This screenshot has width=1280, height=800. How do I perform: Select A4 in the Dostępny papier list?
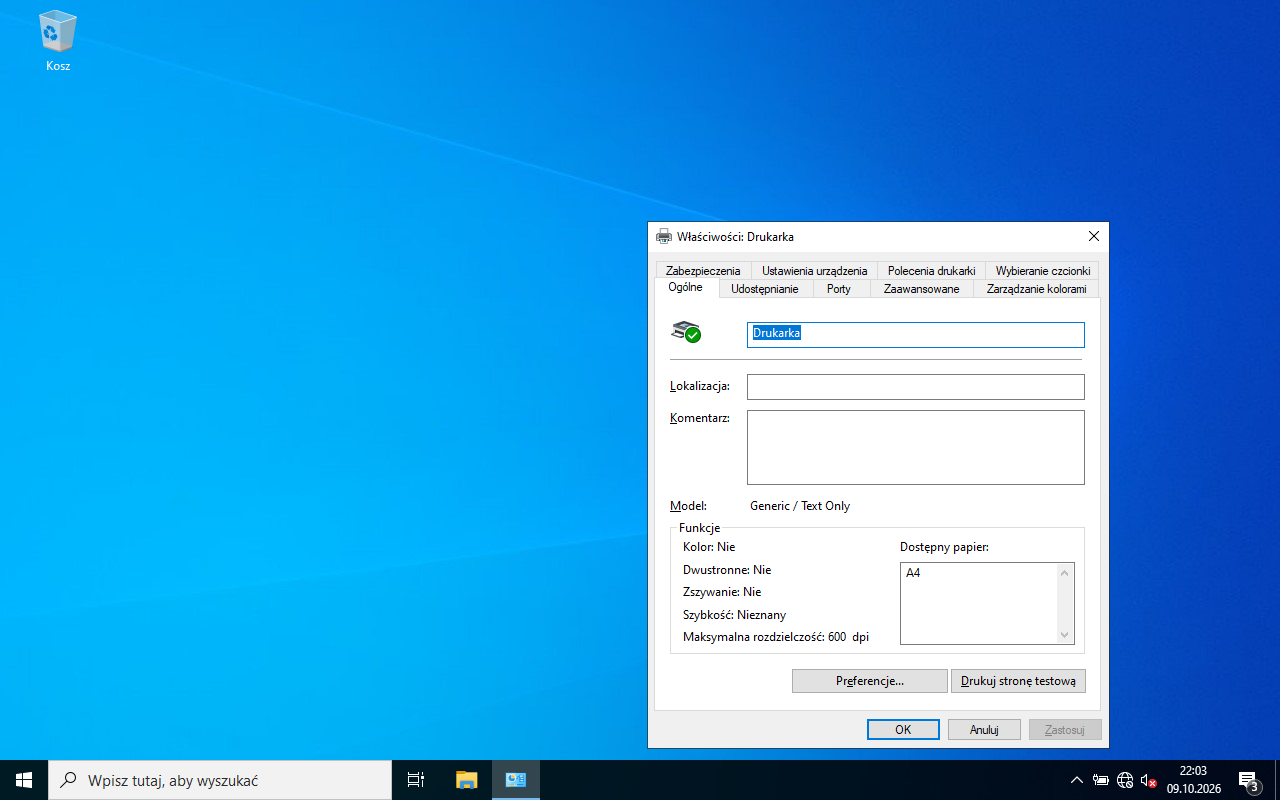point(914,573)
